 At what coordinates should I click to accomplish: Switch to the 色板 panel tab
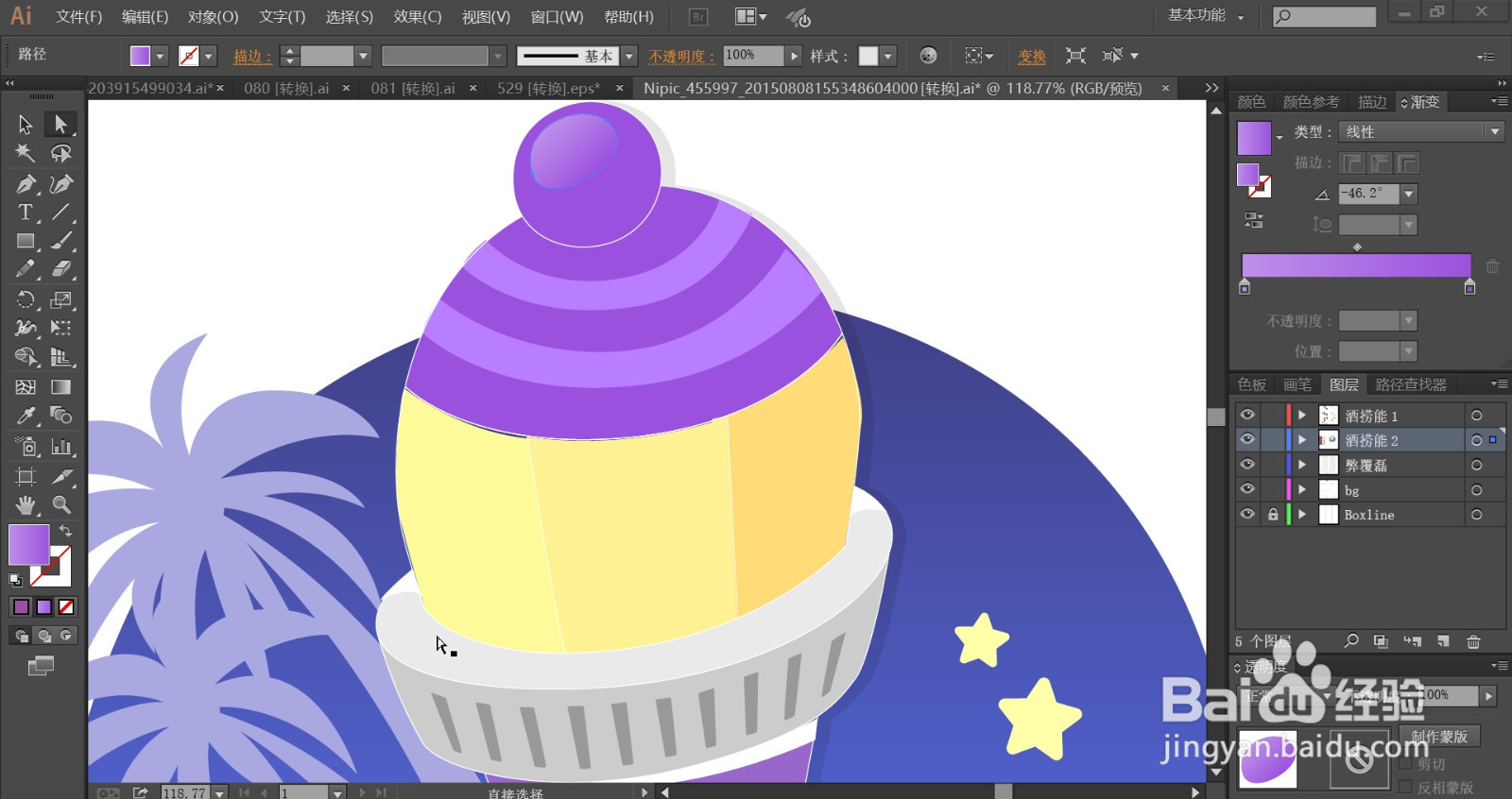pos(1252,384)
